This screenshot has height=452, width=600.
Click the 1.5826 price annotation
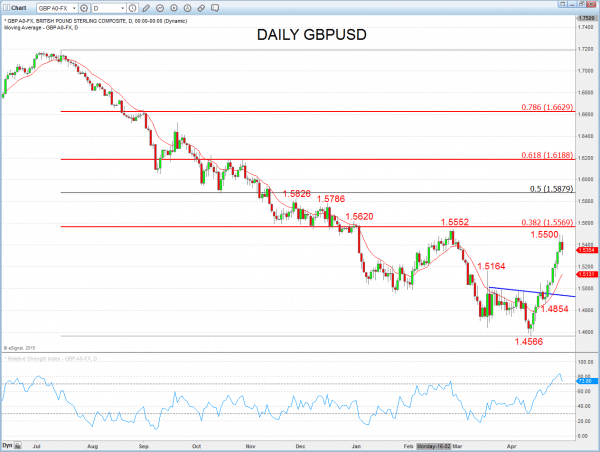[x=297, y=194]
